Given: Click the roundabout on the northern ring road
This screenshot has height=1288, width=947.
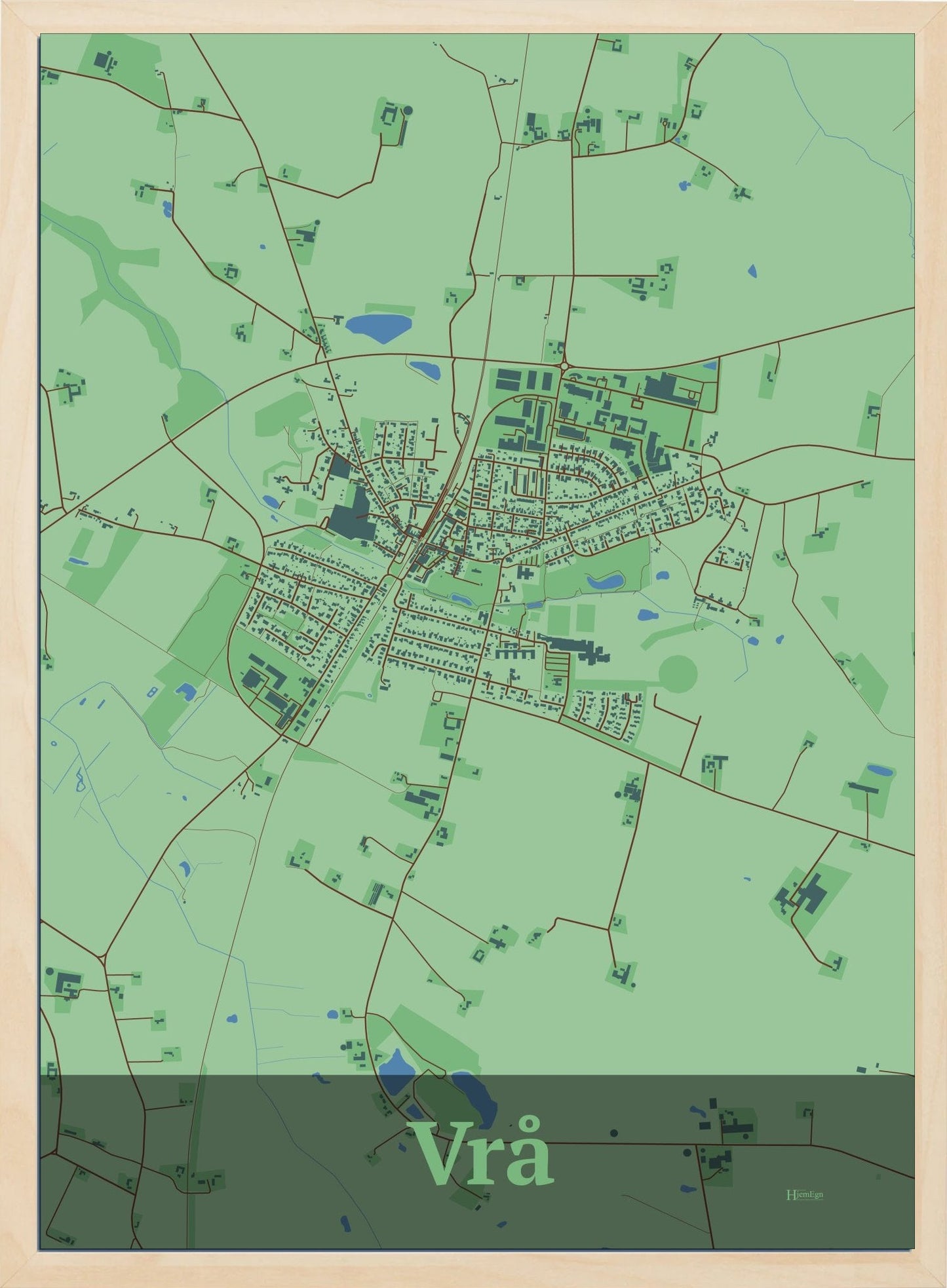Looking at the screenshot, I should click(x=564, y=366).
